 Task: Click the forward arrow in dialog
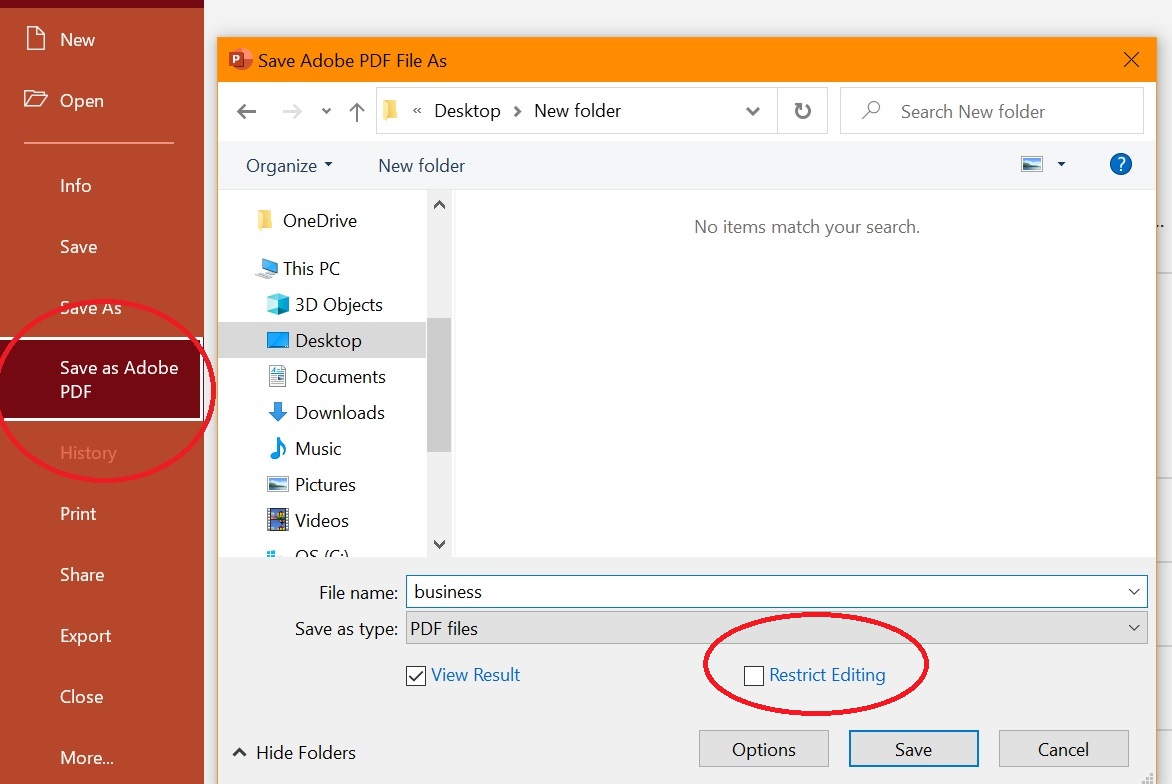(x=292, y=112)
